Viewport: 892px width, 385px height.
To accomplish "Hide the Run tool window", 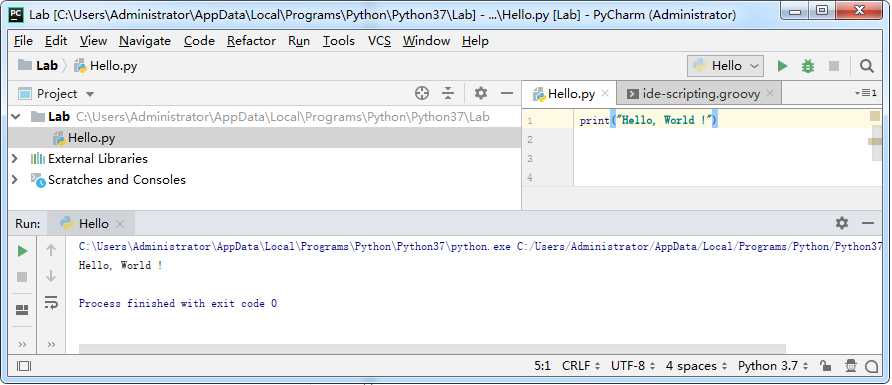I will 868,223.
